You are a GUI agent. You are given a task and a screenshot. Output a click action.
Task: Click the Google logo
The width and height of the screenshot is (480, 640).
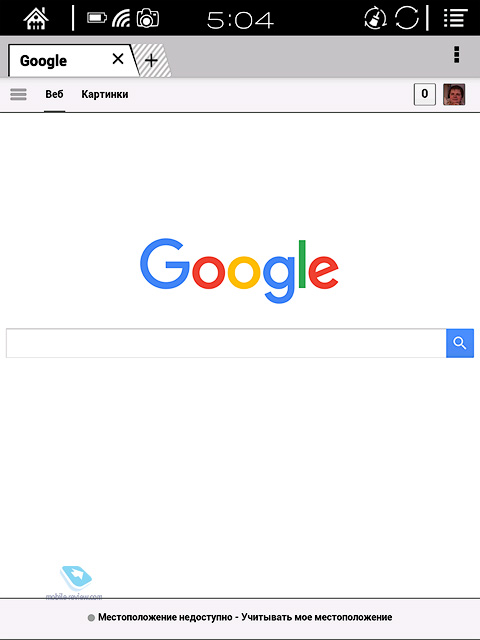click(239, 270)
